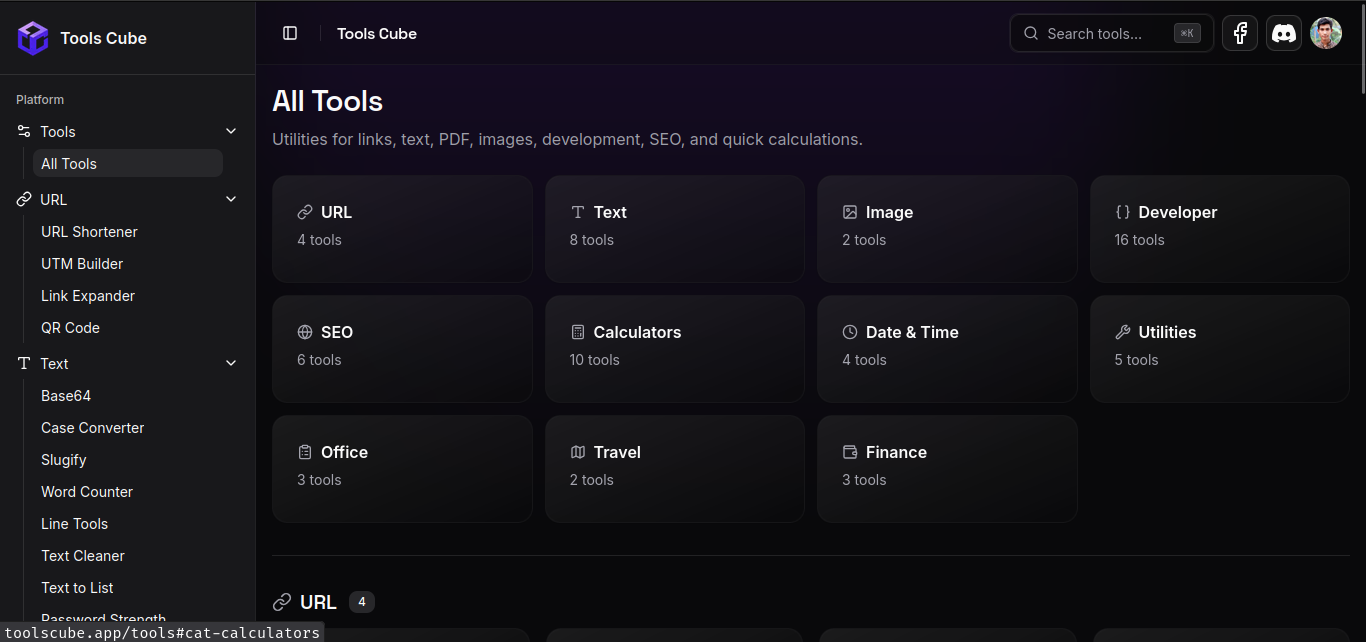Click the calculator icon on Calculators card
This screenshot has height=642, width=1366.
[x=577, y=332]
